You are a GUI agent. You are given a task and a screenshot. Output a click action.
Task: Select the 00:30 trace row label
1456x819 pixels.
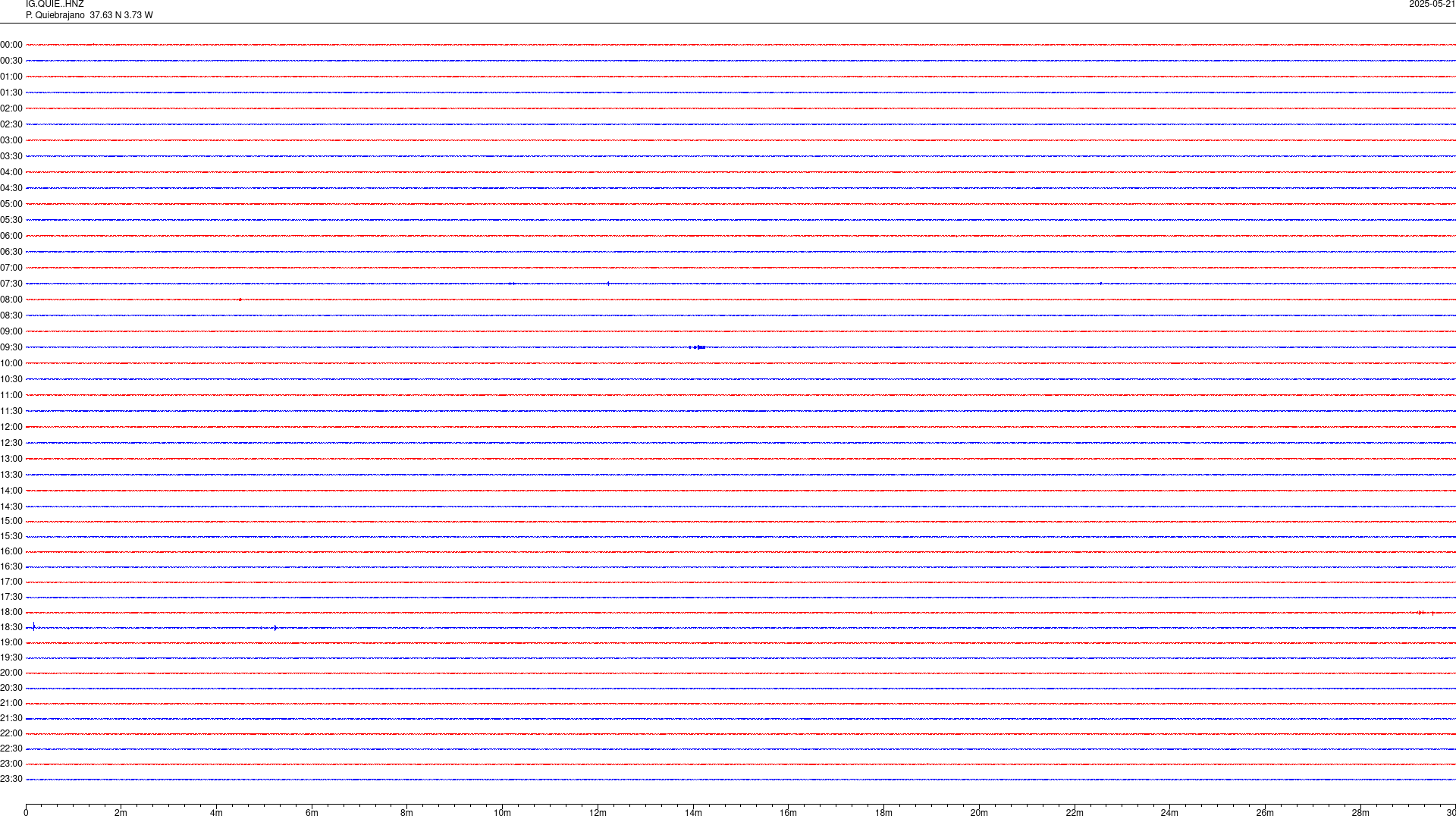coord(11,61)
